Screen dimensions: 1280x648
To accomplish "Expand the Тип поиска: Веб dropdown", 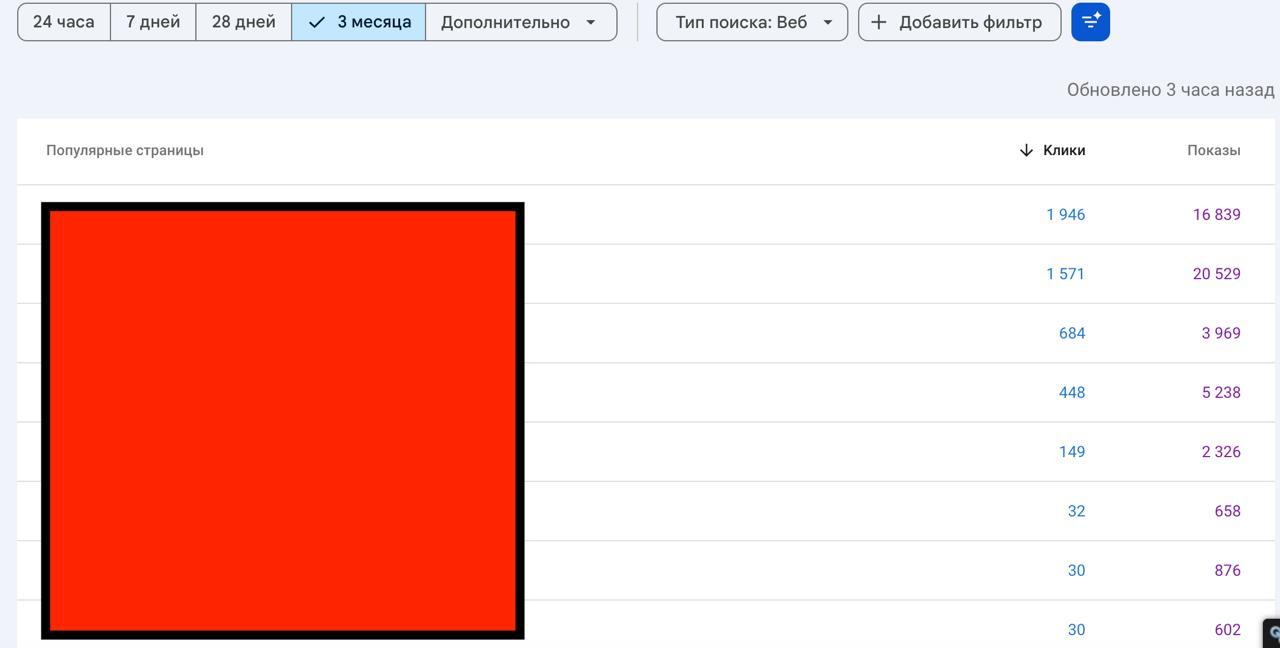I will 752,22.
